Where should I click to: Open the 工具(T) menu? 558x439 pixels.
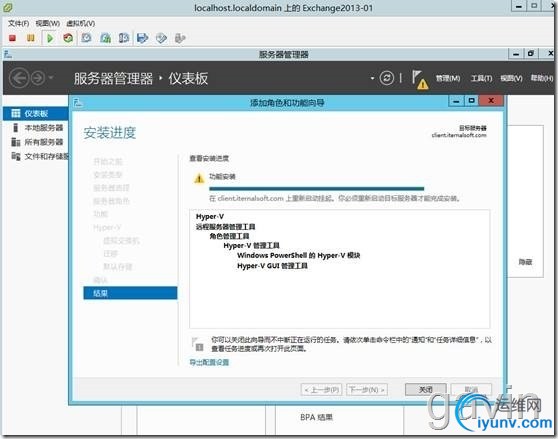click(x=481, y=78)
